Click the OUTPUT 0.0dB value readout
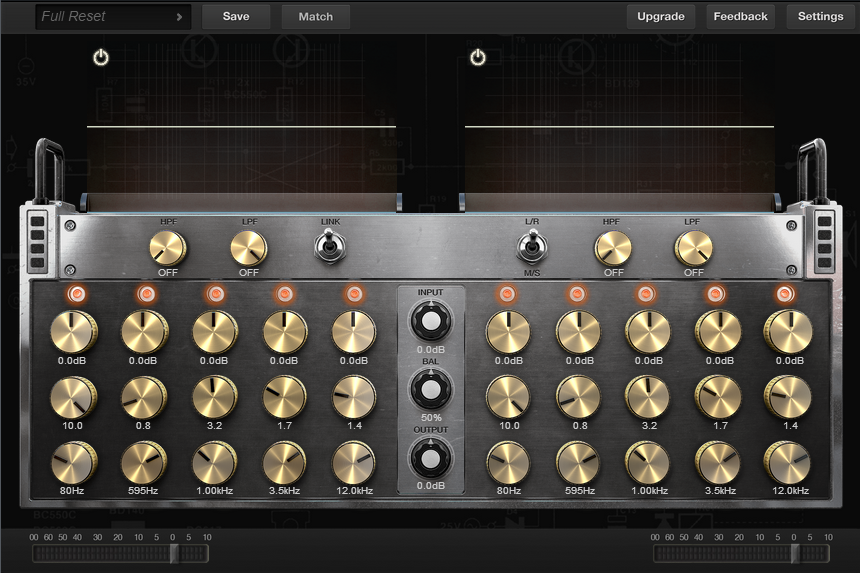860x573 pixels. [431, 485]
